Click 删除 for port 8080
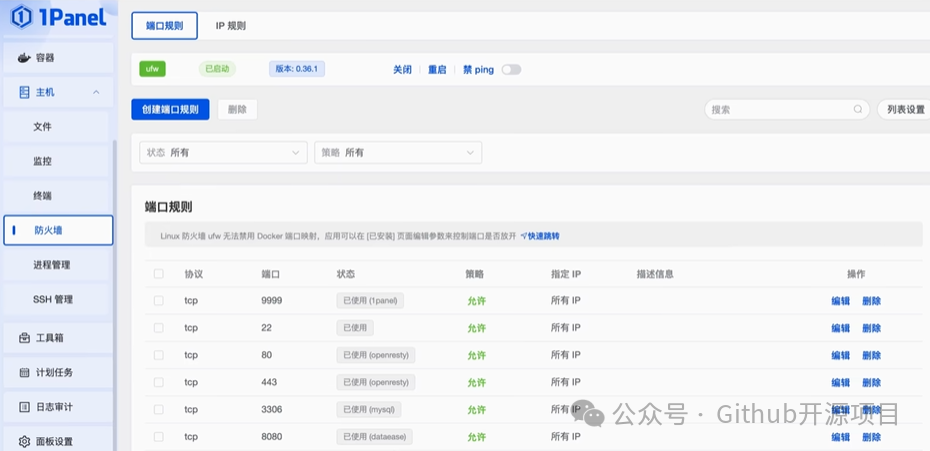This screenshot has height=451, width=930. (871, 437)
